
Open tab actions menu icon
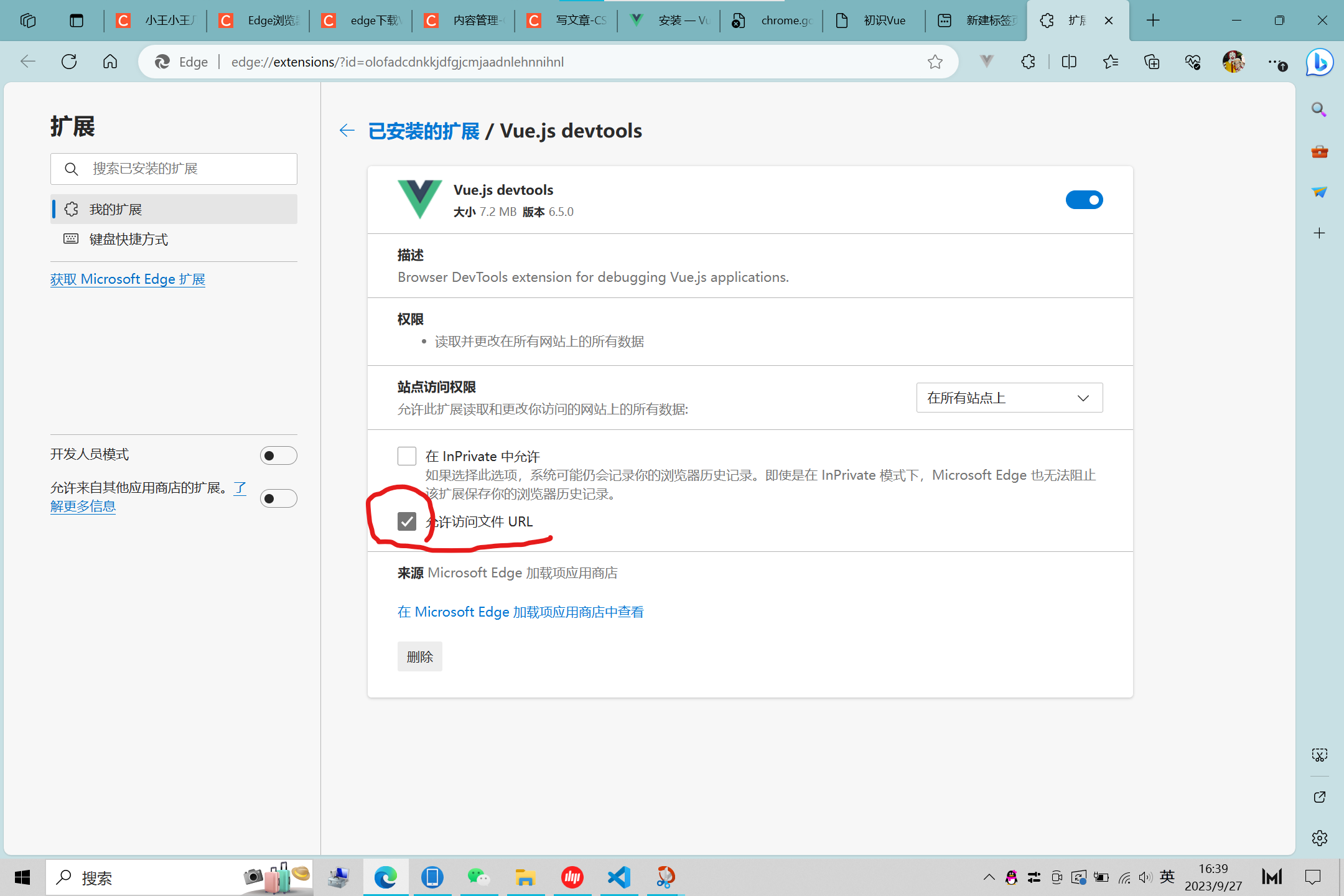click(76, 21)
